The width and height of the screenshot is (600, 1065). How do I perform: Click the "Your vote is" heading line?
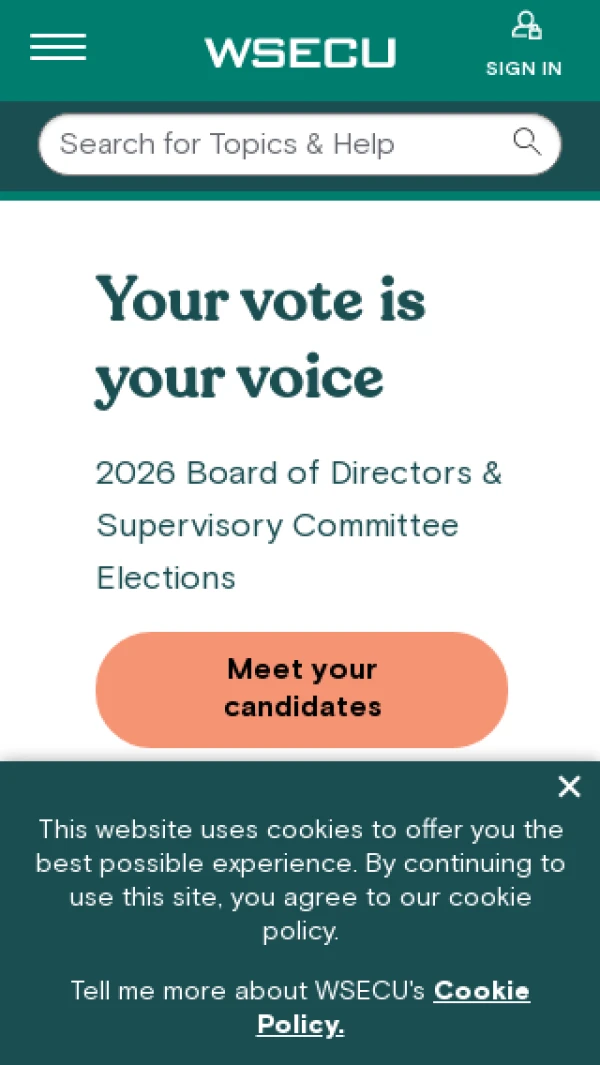261,299
